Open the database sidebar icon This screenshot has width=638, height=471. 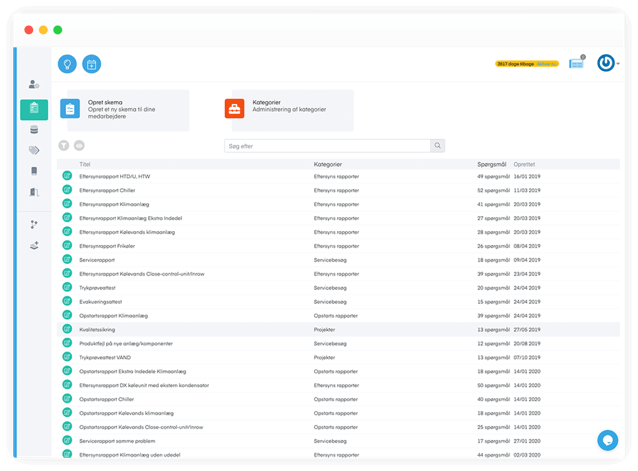(x=34, y=129)
